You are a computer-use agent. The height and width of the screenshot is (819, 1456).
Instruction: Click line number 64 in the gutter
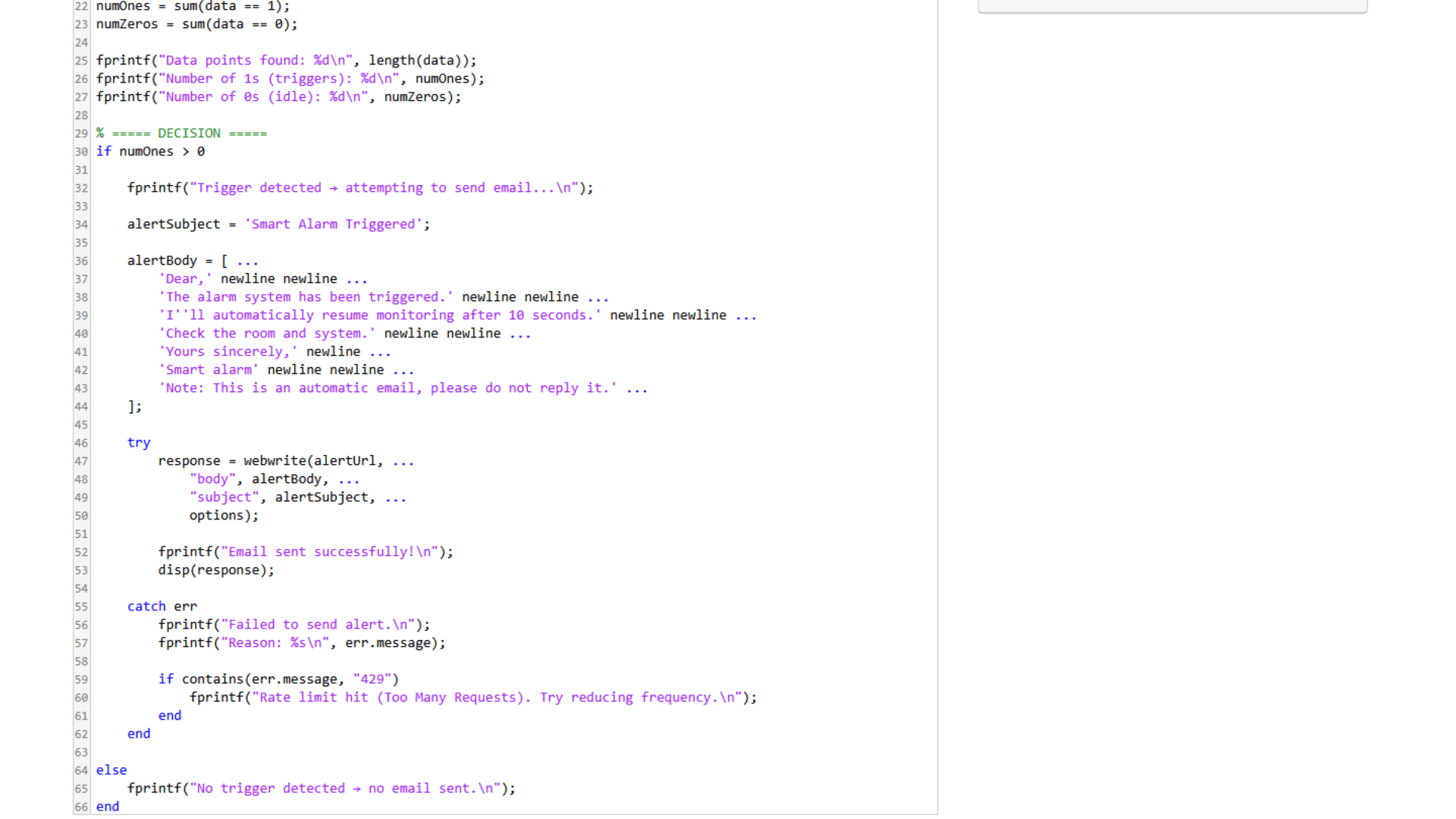(x=81, y=770)
